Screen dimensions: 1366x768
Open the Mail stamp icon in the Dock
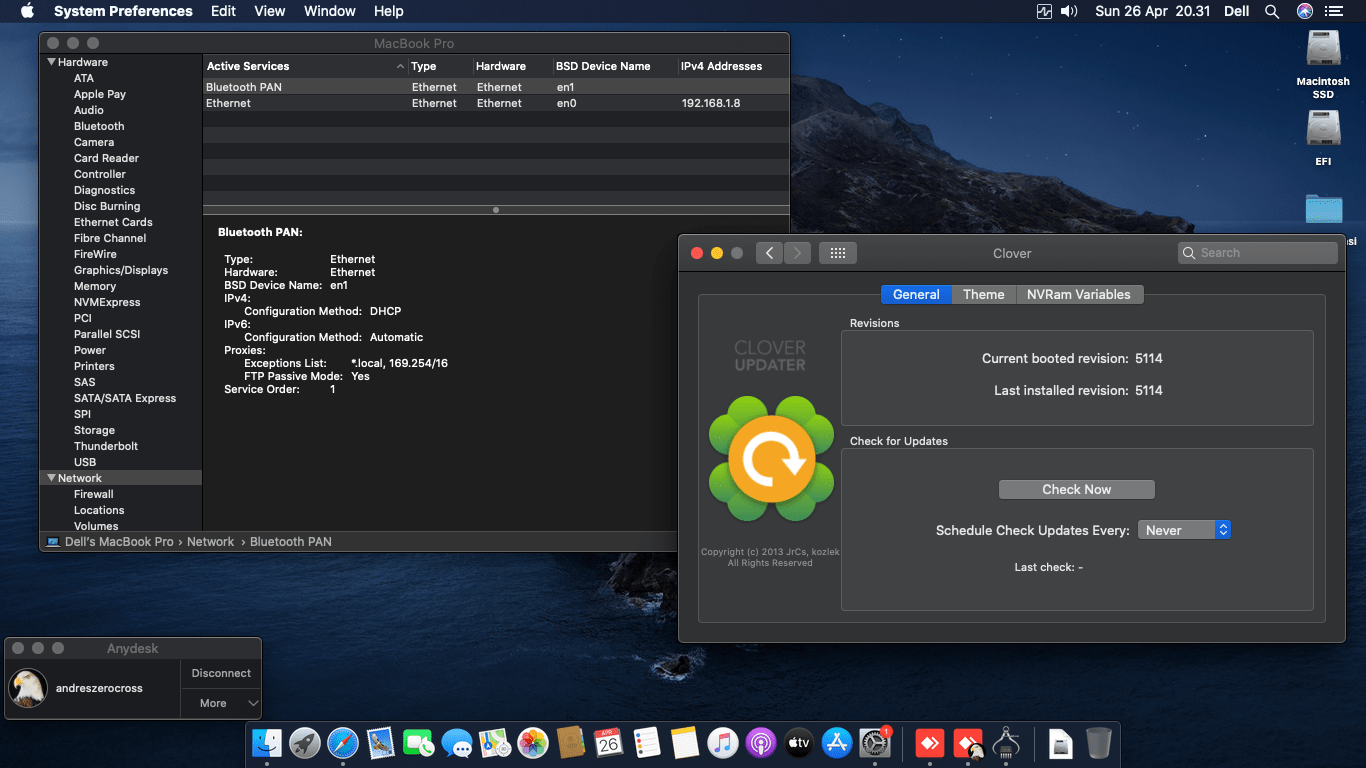[381, 743]
